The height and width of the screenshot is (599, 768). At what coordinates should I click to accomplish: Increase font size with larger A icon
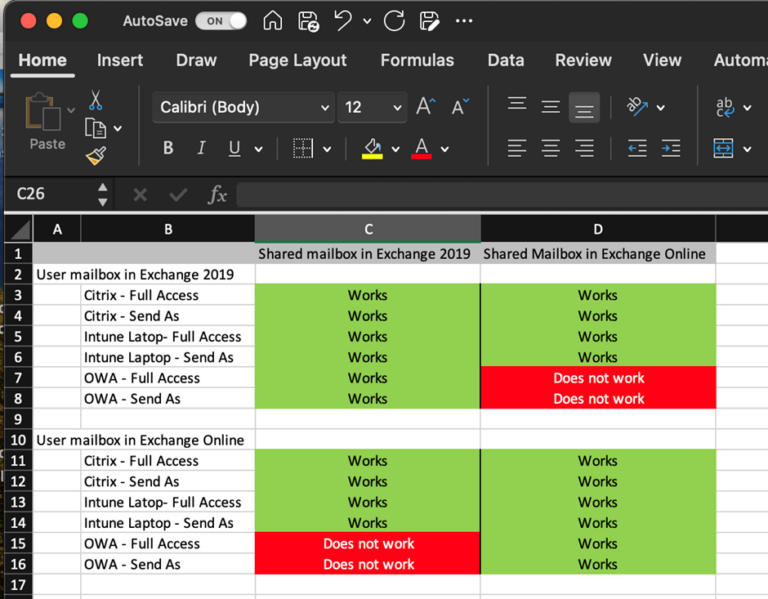(x=425, y=107)
